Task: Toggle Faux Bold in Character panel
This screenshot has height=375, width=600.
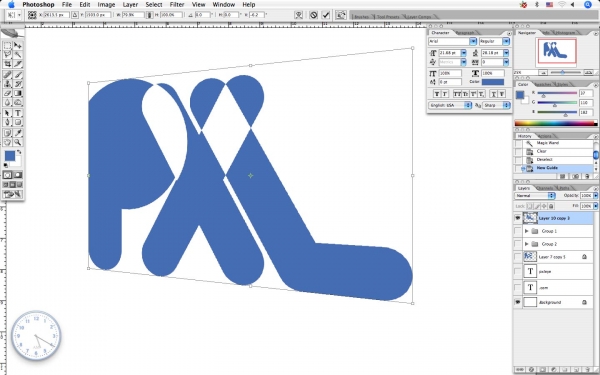Action: pos(437,94)
